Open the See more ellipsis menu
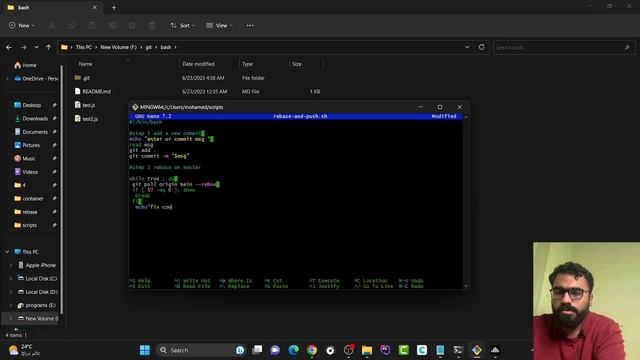This screenshot has width=640, height=360. (250, 25)
